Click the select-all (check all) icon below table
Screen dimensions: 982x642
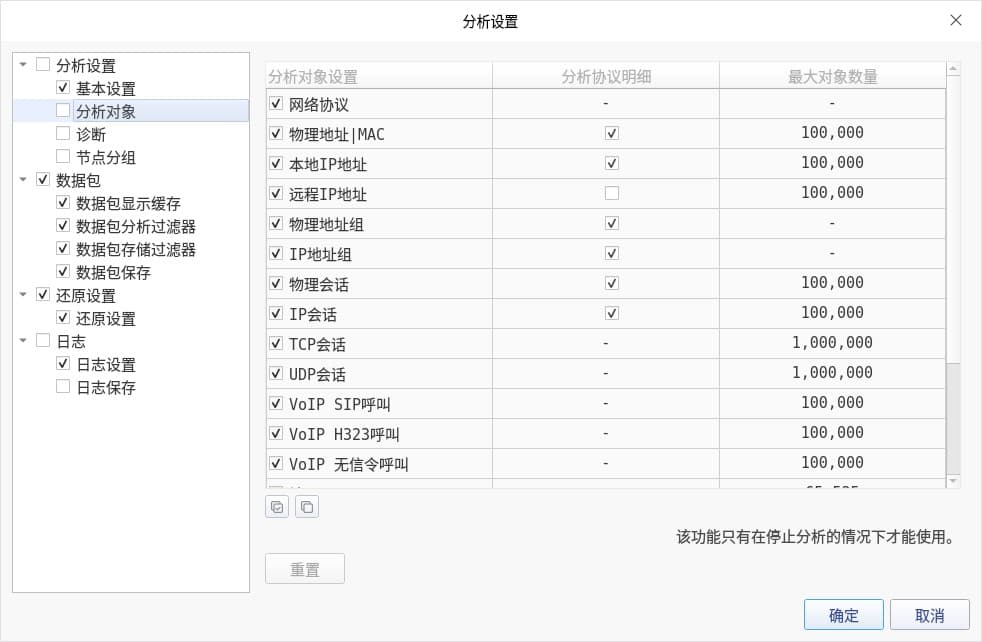[x=277, y=507]
